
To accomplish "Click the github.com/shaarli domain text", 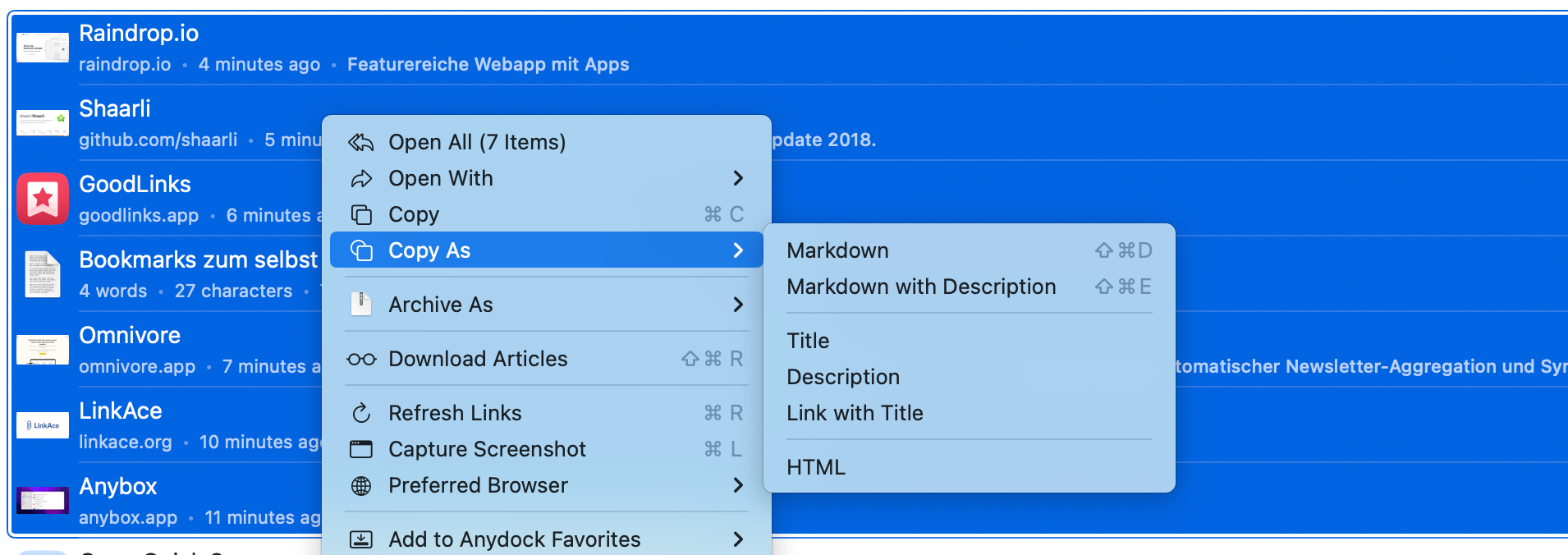I will click(158, 140).
